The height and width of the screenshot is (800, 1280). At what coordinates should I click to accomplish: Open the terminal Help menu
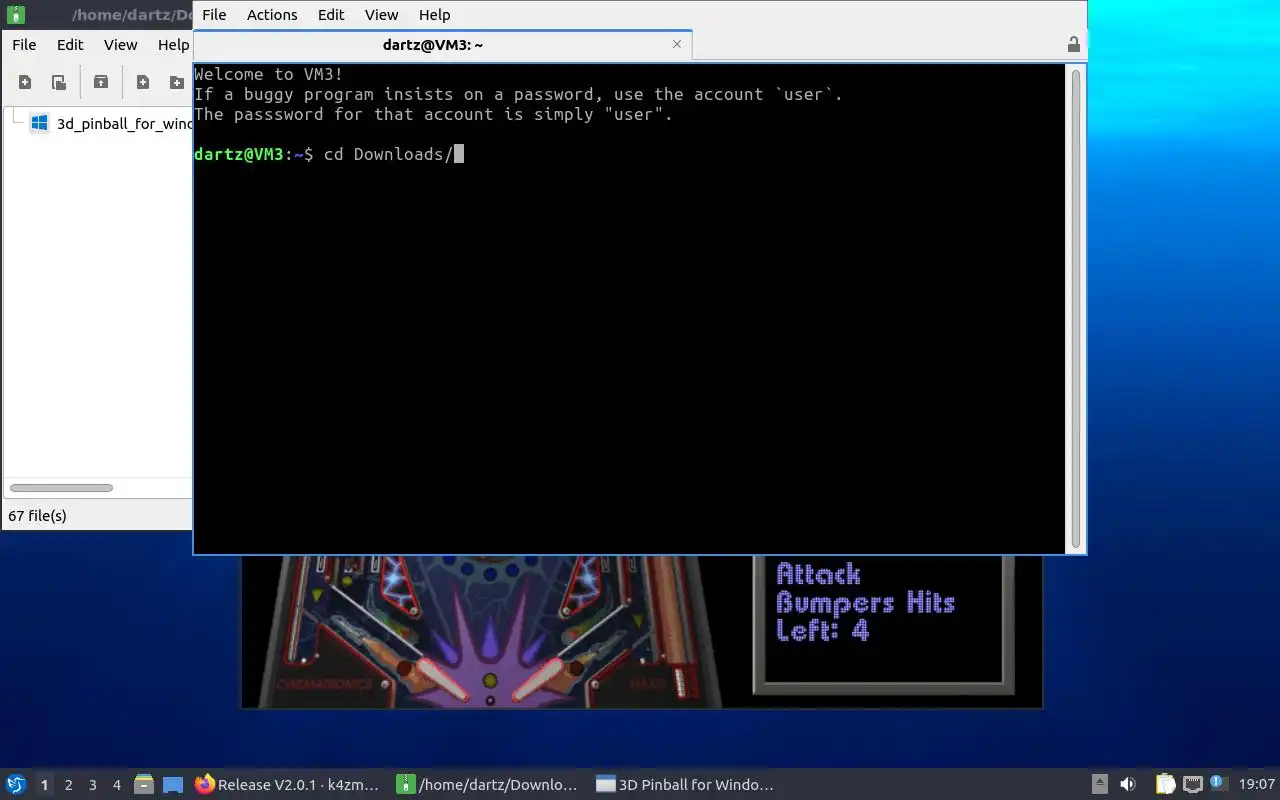[434, 14]
